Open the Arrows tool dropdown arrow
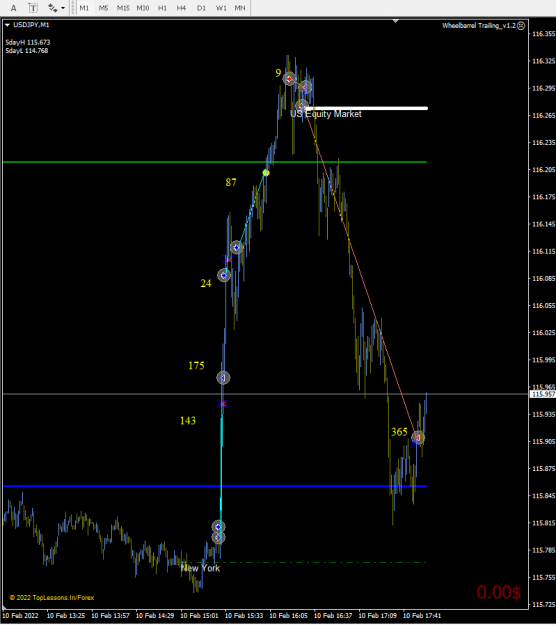Screen dimensions: 556x625 [63, 8]
